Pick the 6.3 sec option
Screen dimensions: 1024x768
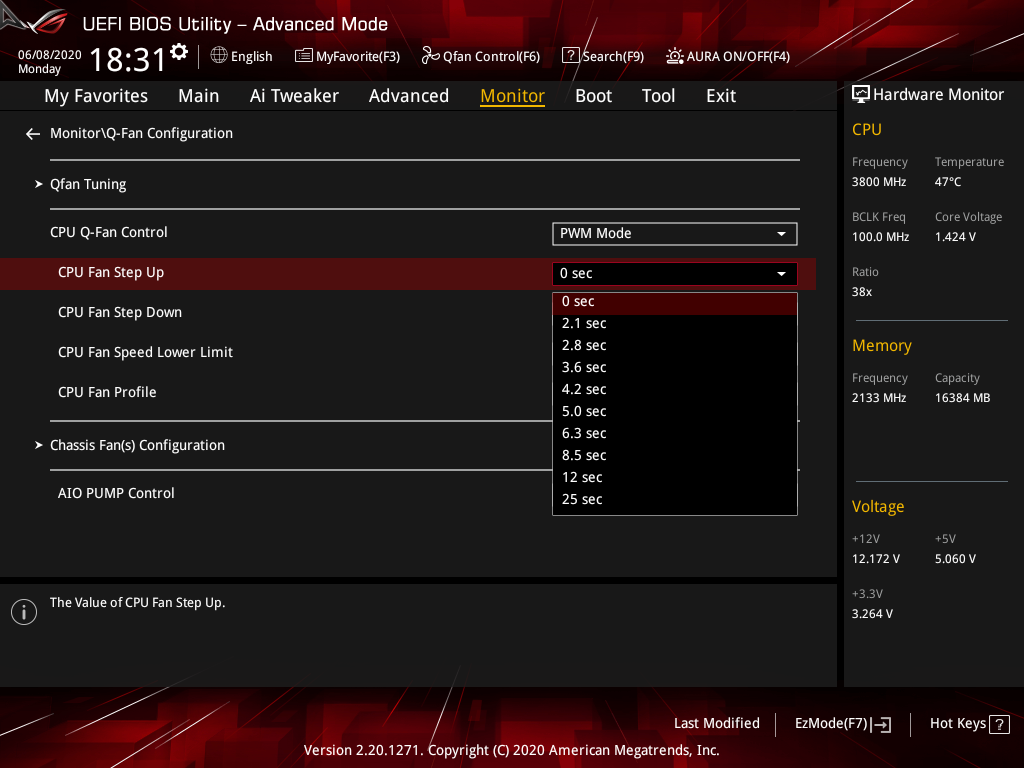675,434
